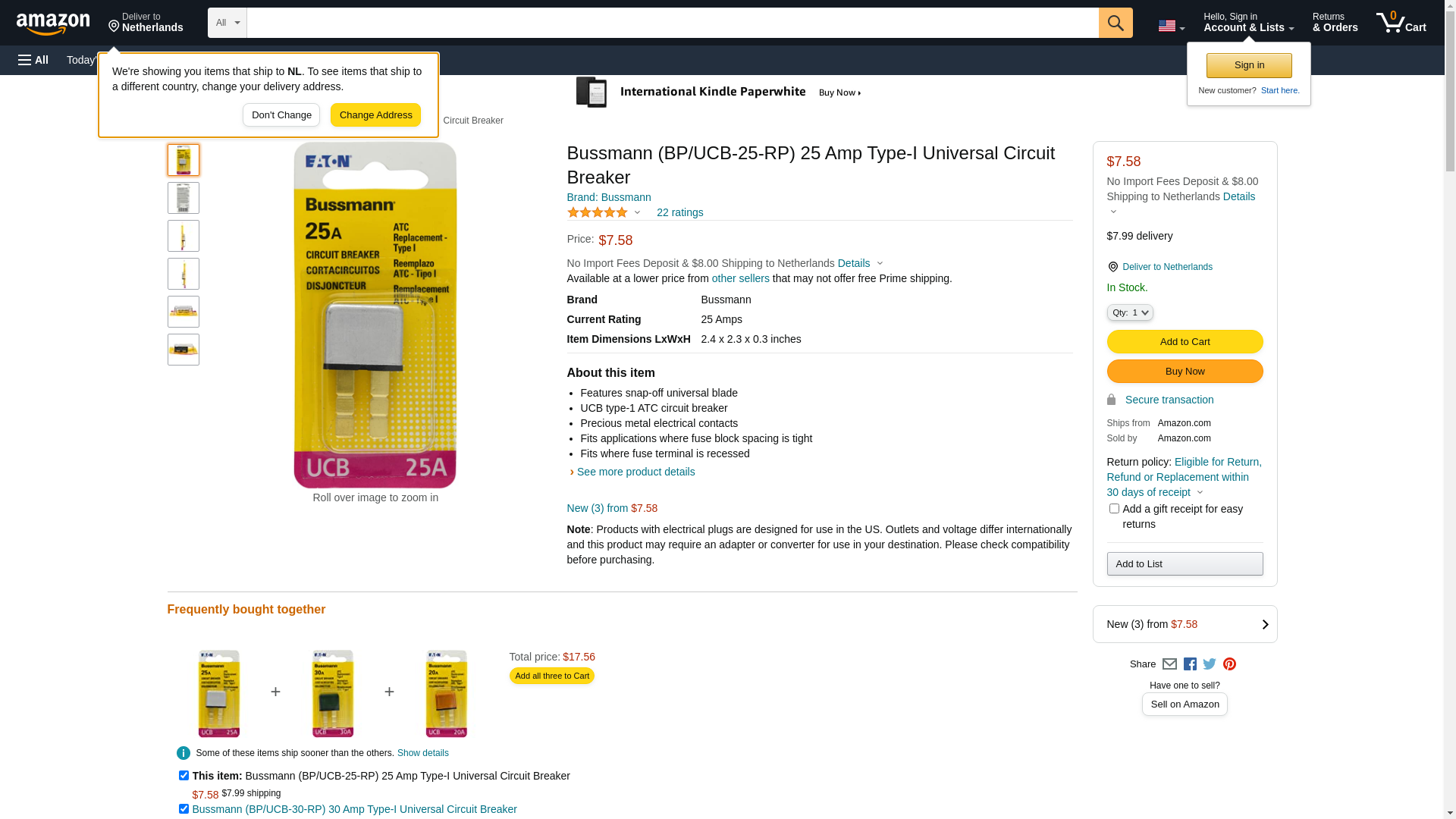Share product on Twitter icon
1456x819 pixels.
pyautogui.click(x=1210, y=664)
